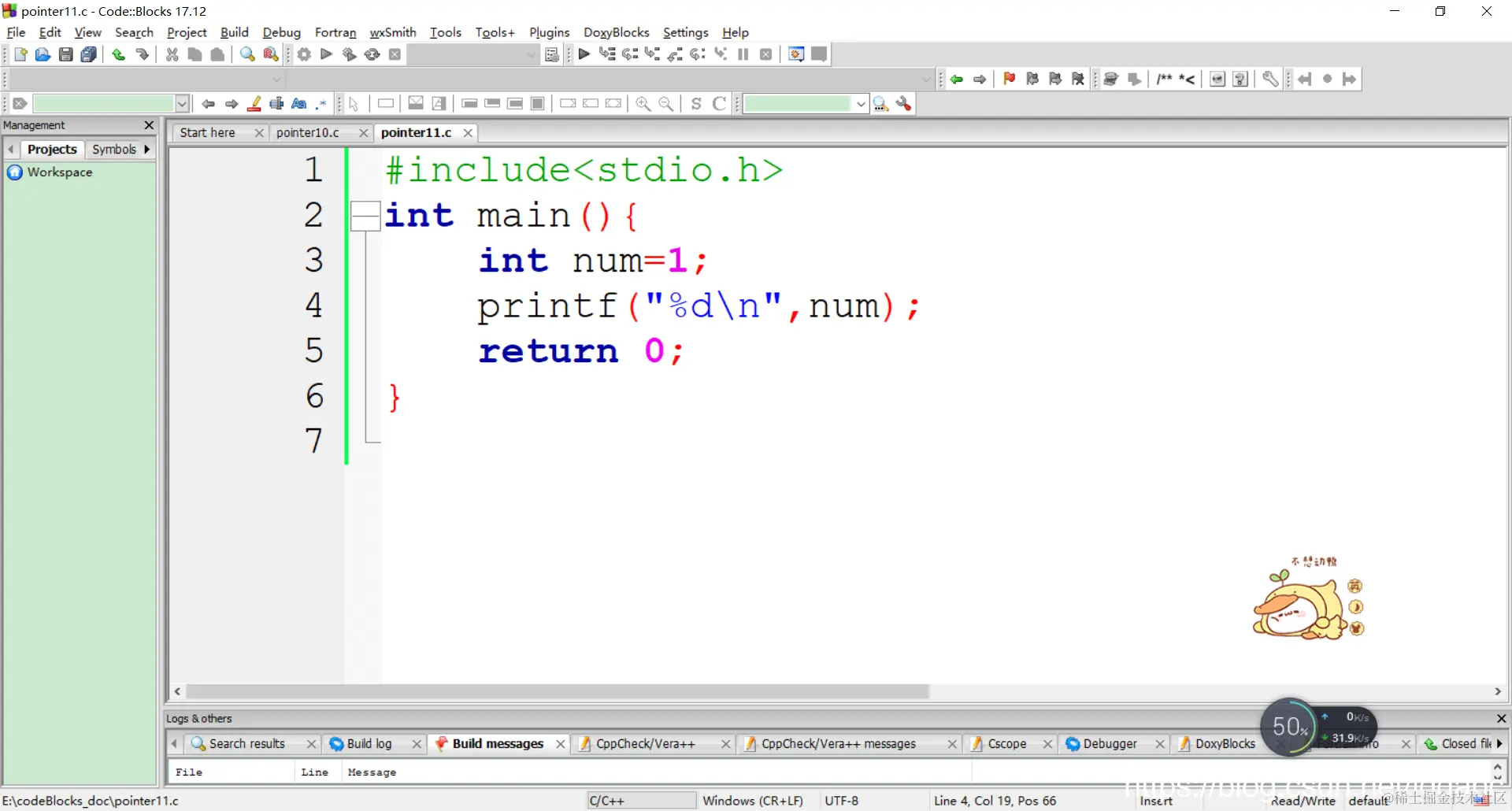Select the Symbols management tab
This screenshot has height=811, width=1512.
click(x=114, y=149)
